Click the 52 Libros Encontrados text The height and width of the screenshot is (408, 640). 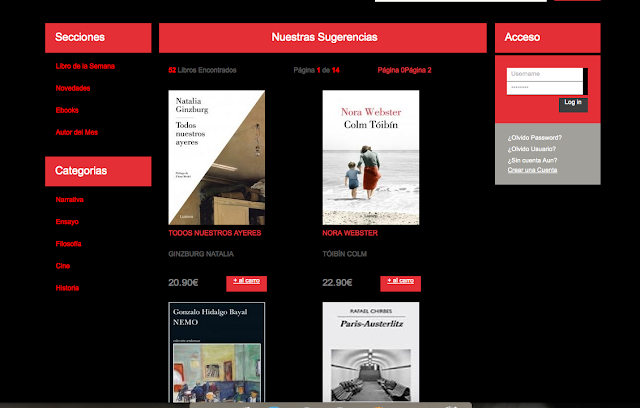pos(202,70)
